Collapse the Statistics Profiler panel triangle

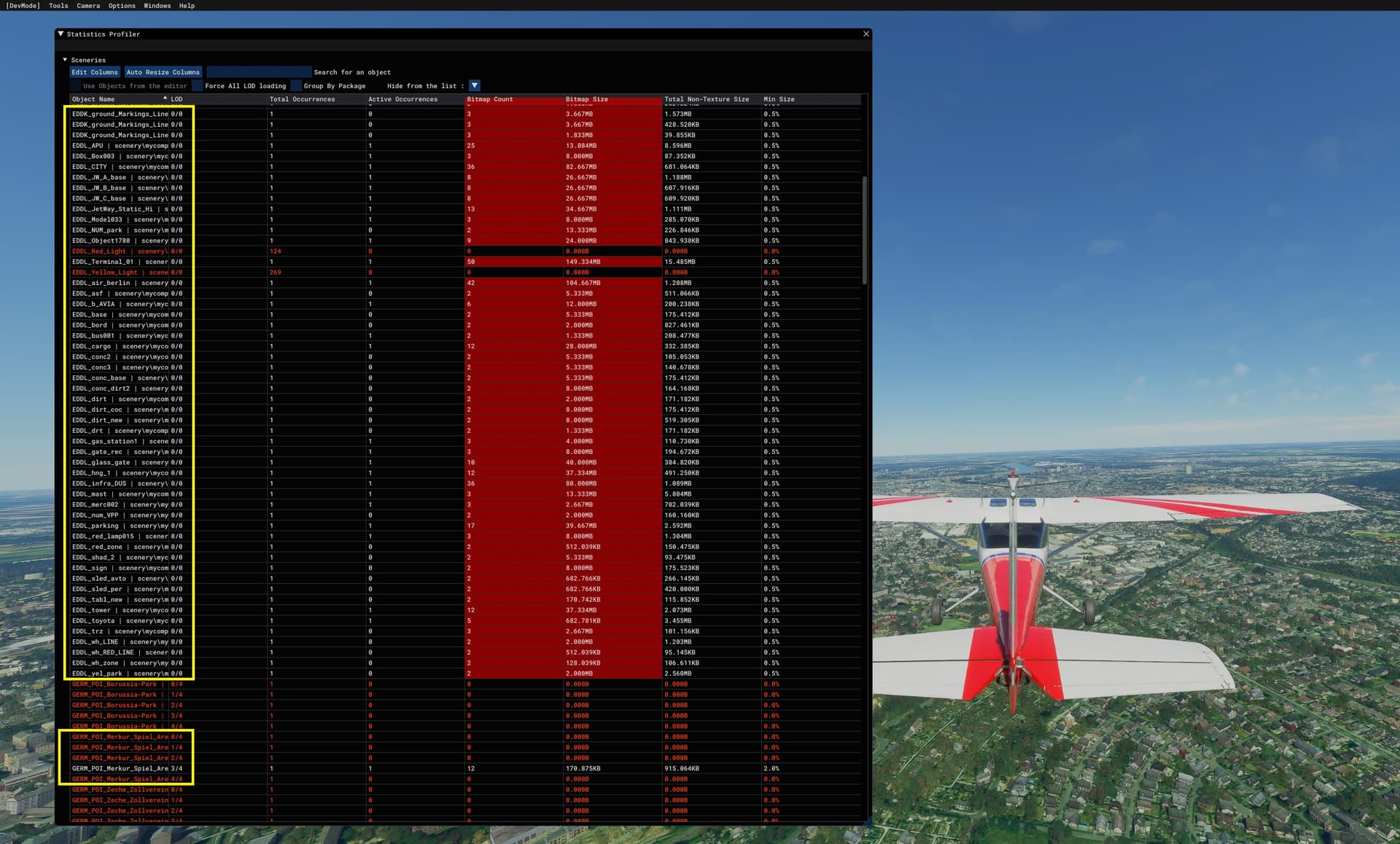[x=59, y=34]
